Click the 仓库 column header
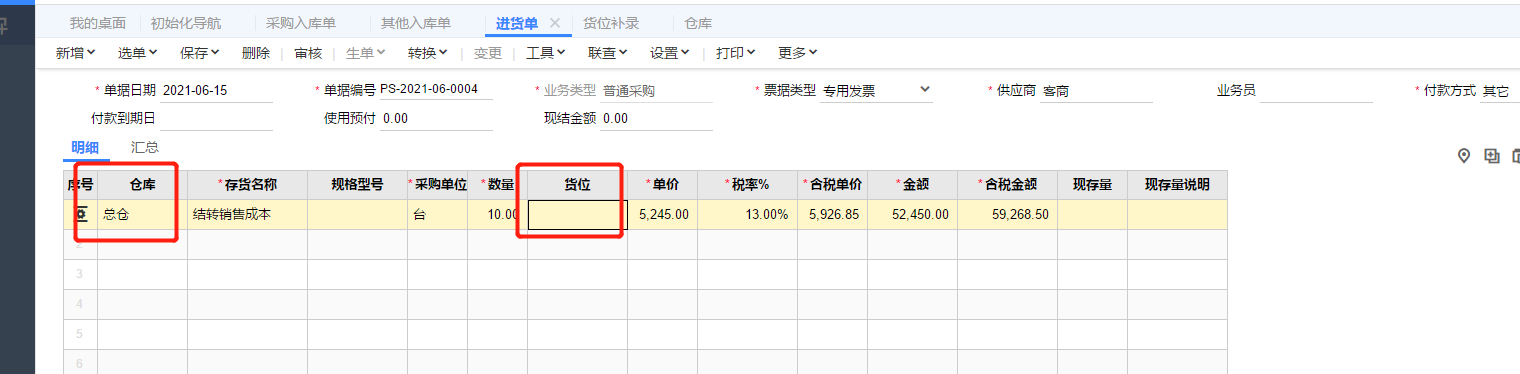 142,185
